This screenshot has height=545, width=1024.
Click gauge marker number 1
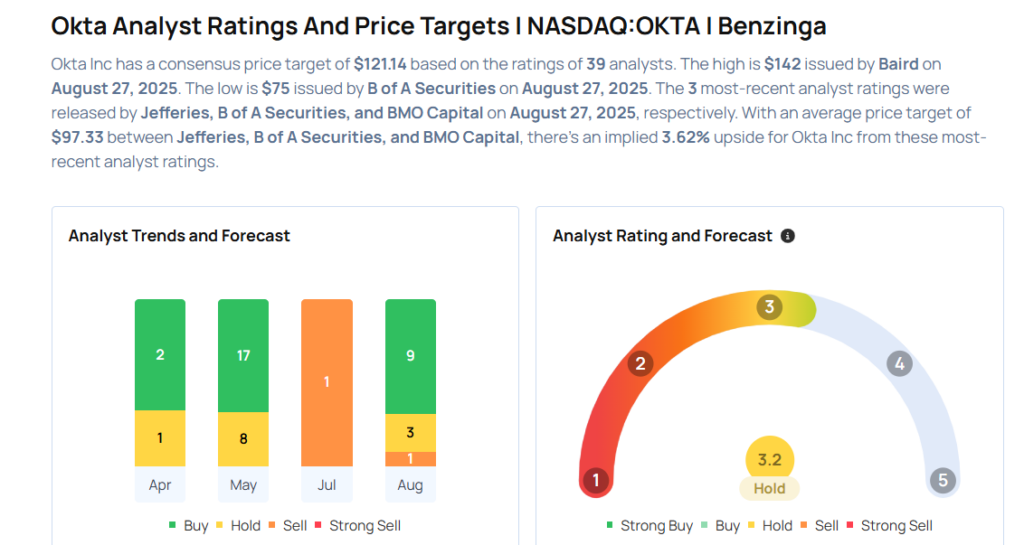(x=596, y=480)
